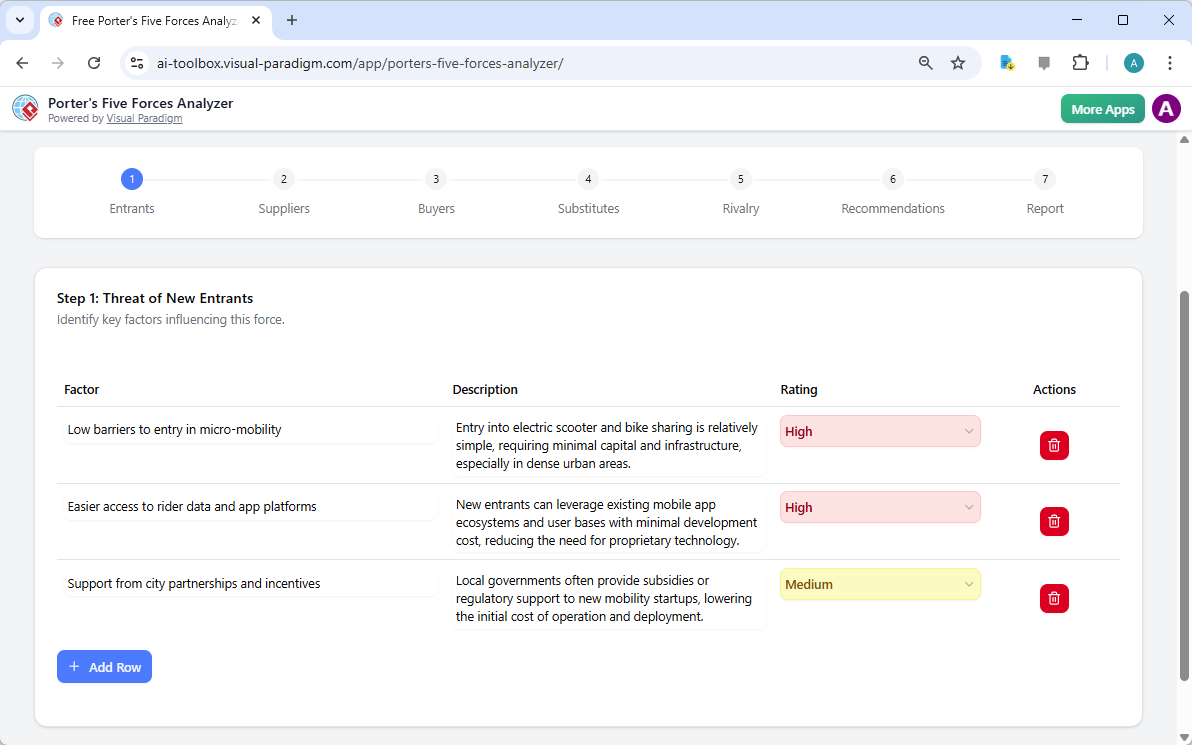Open the High rating dropdown for low barriers factor
Viewport: 1192px width, 745px height.
pos(879,431)
